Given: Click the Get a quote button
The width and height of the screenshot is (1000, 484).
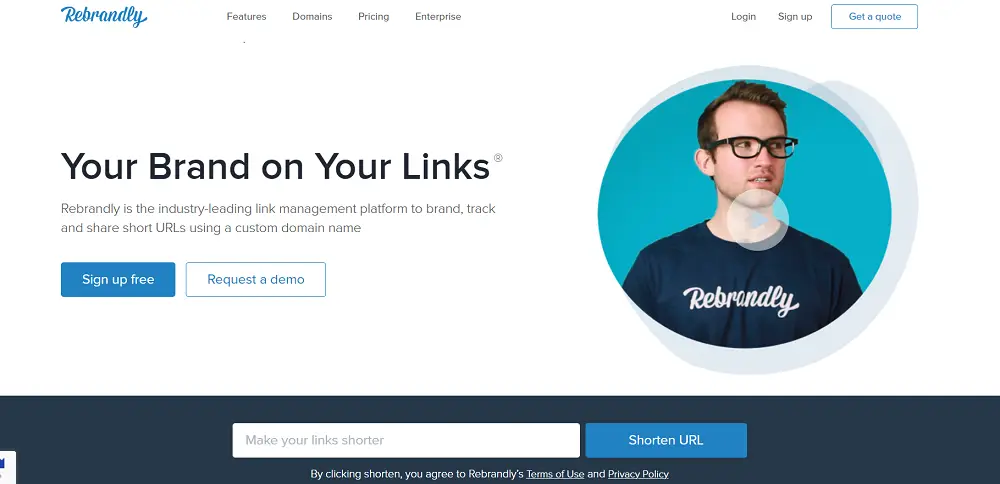Looking at the screenshot, I should click(874, 17).
